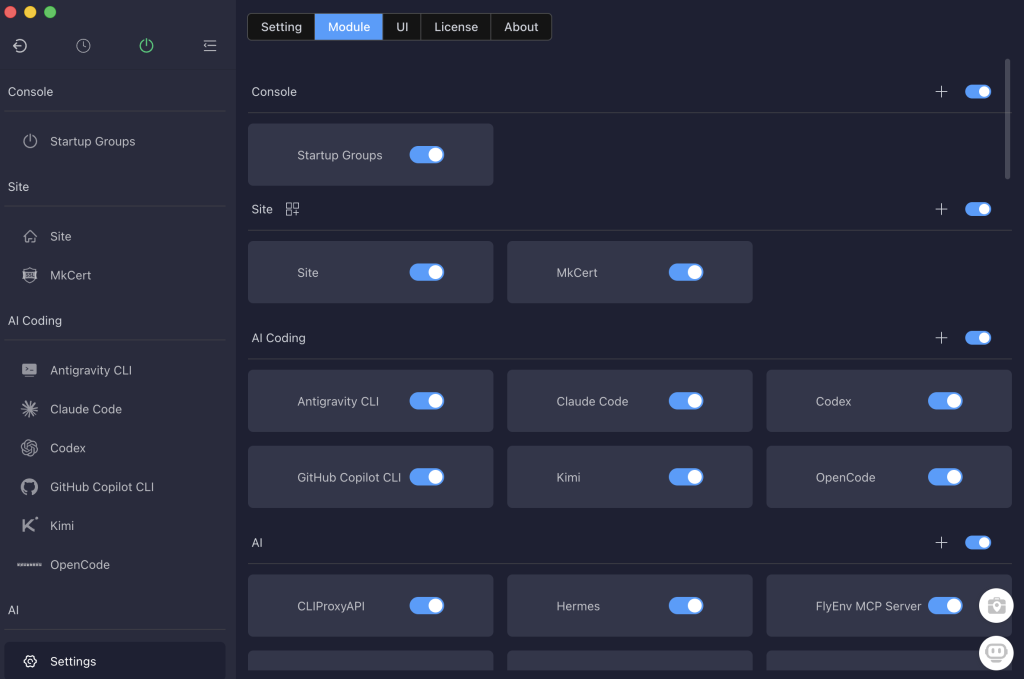Turn off the CLIProxyAPI module switch
The width and height of the screenshot is (1024, 679).
pos(426,606)
